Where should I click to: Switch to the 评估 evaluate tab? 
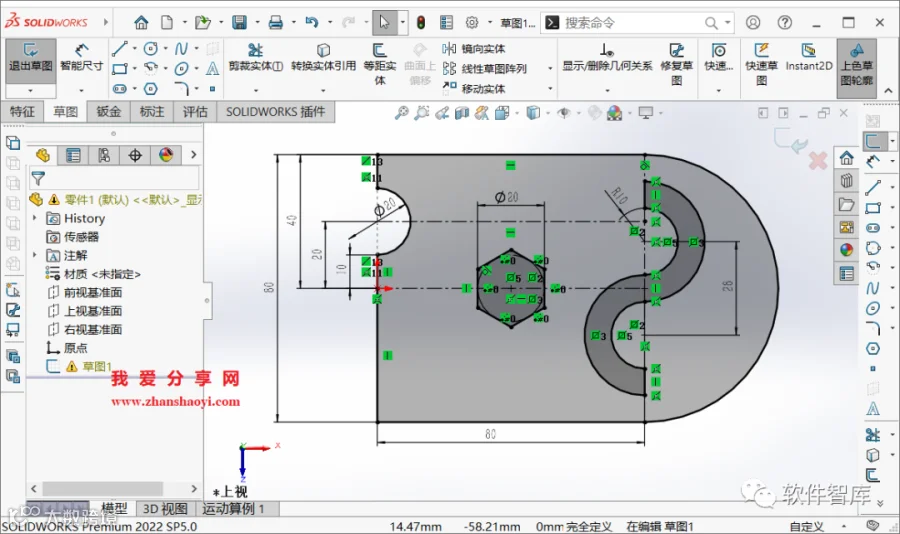pyautogui.click(x=195, y=111)
